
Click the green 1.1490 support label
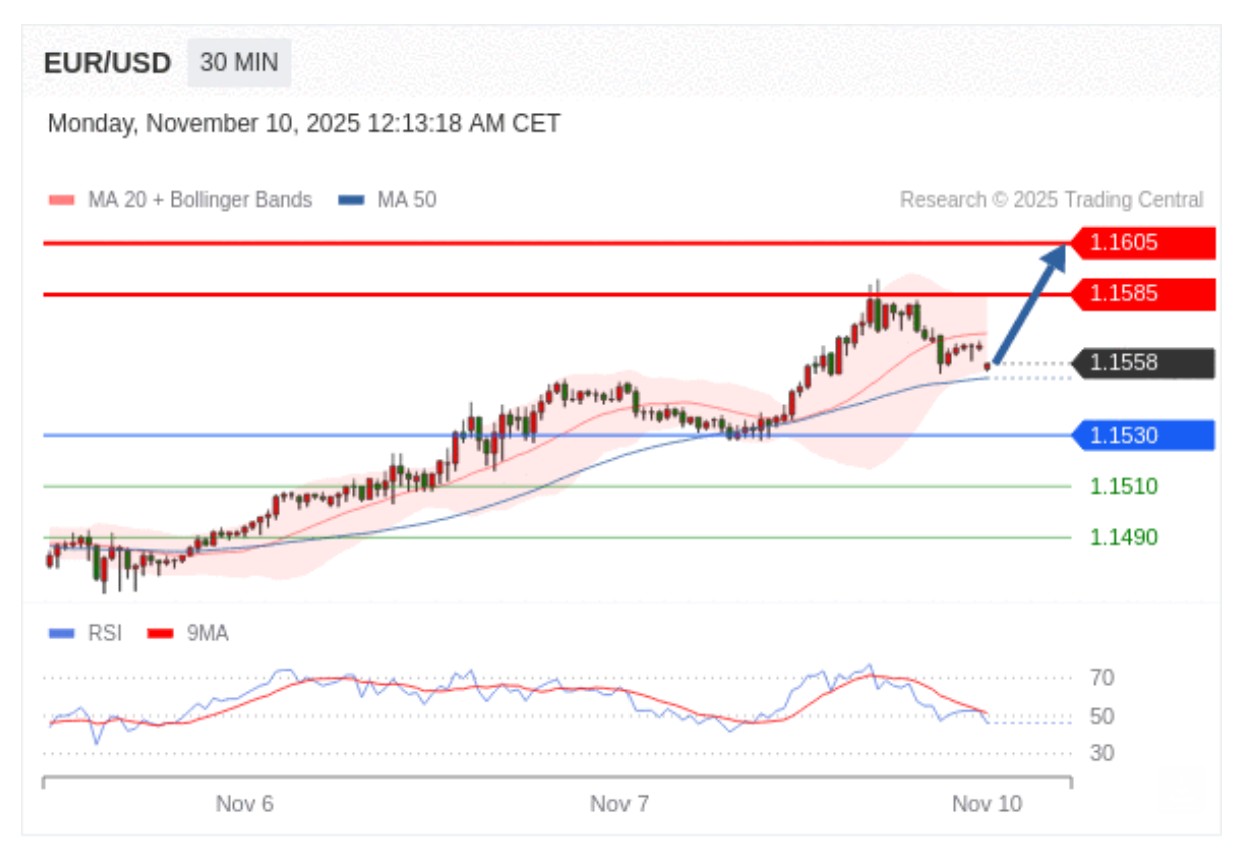[x=1124, y=538]
